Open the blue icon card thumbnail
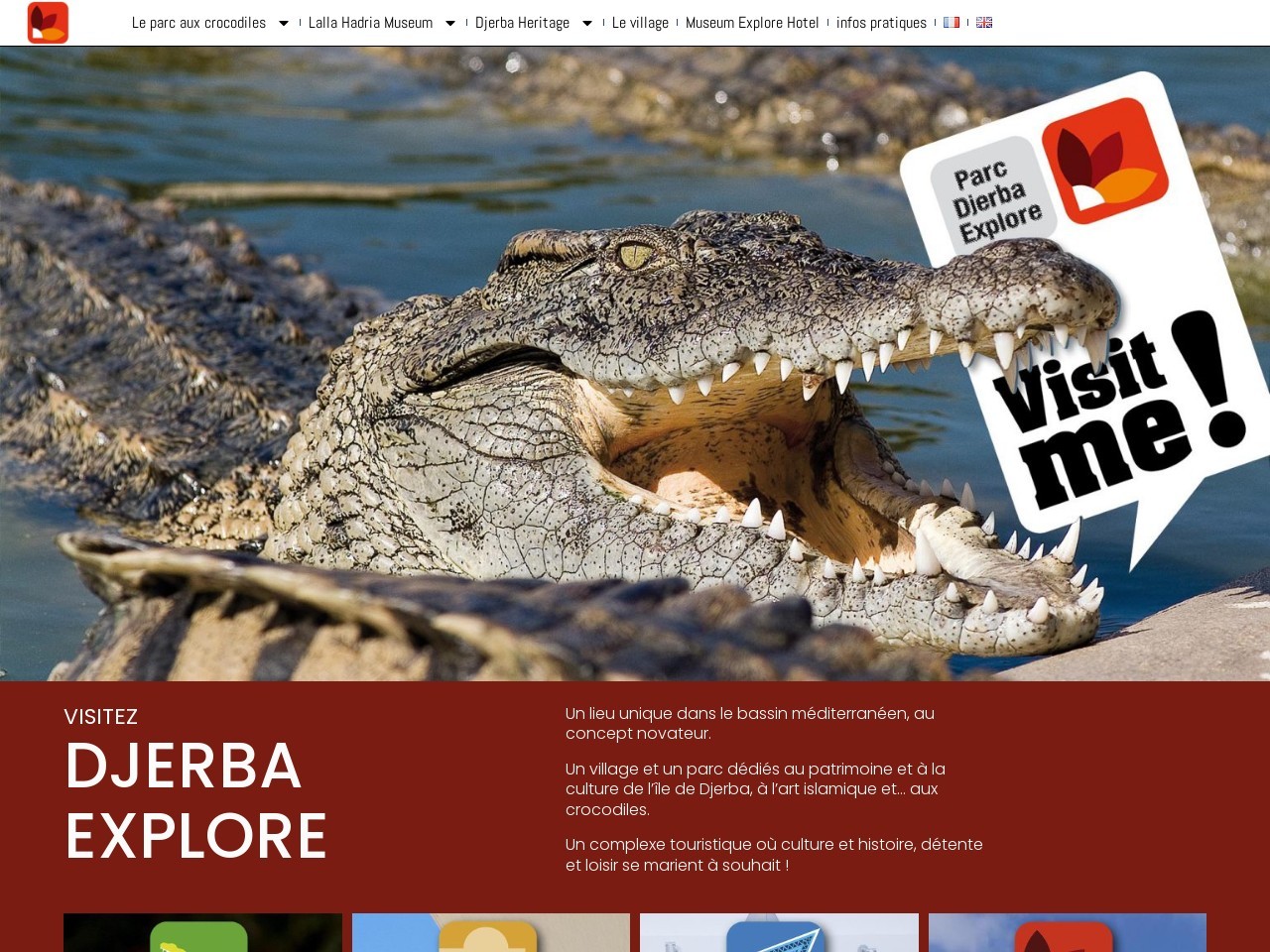 tap(779, 932)
